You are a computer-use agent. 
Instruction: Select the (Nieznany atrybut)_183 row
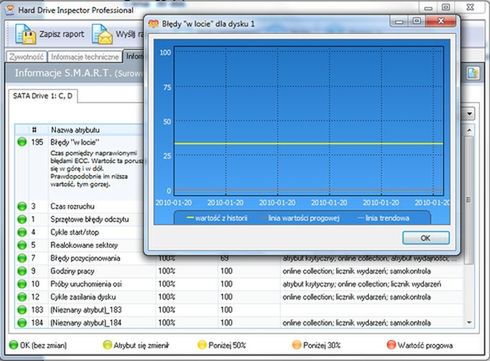click(x=239, y=310)
